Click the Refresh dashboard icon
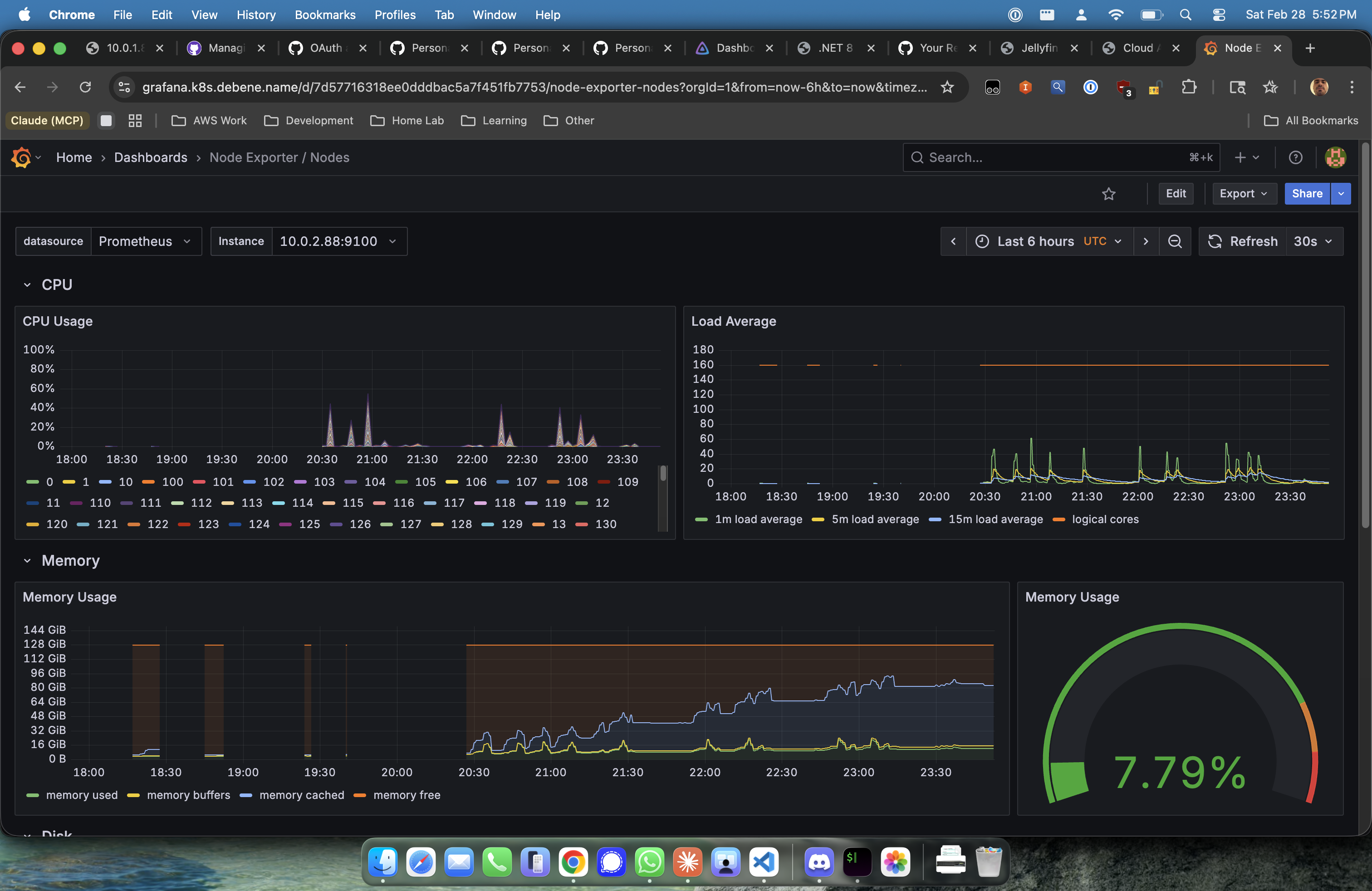The height and width of the screenshot is (891, 1372). [1215, 241]
